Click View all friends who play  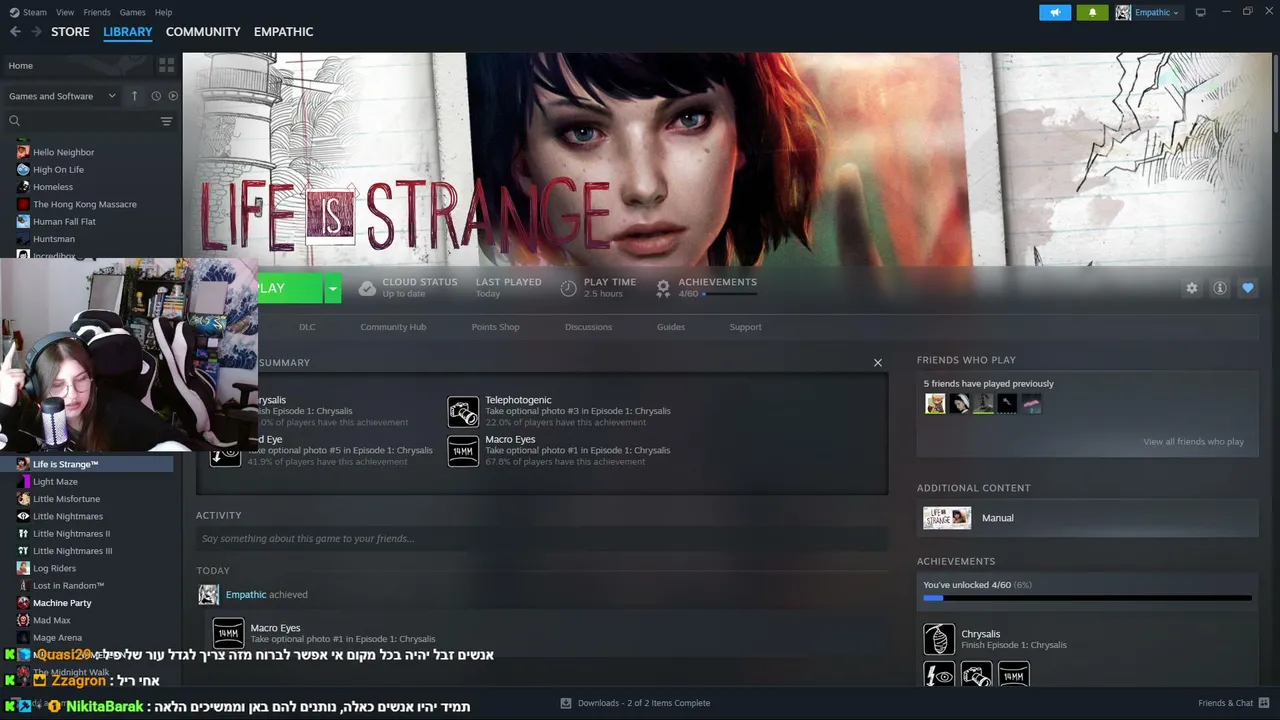(1193, 442)
